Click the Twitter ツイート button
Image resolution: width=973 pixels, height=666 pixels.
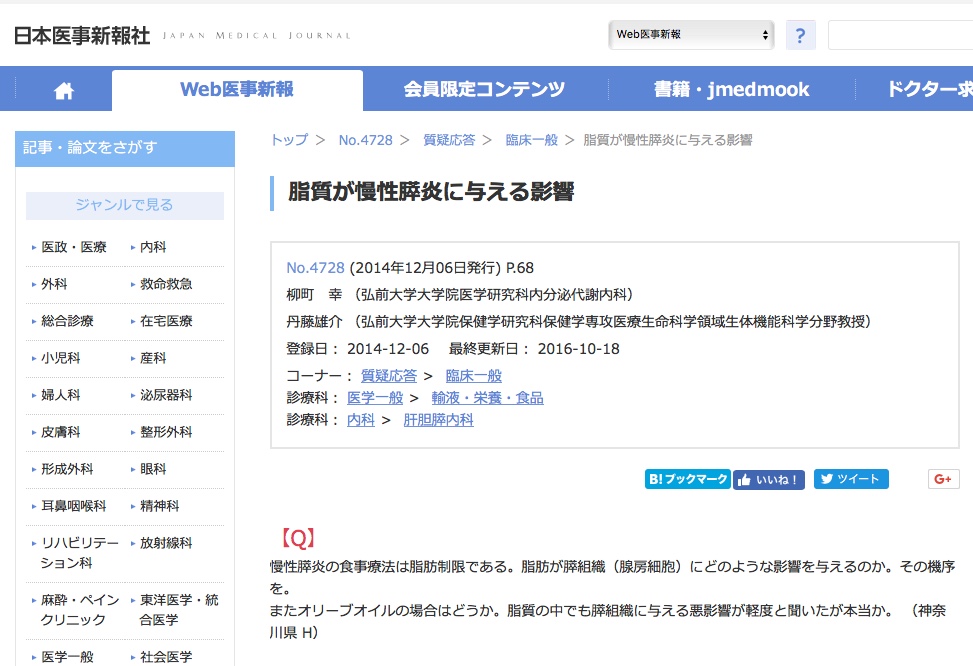pos(850,479)
